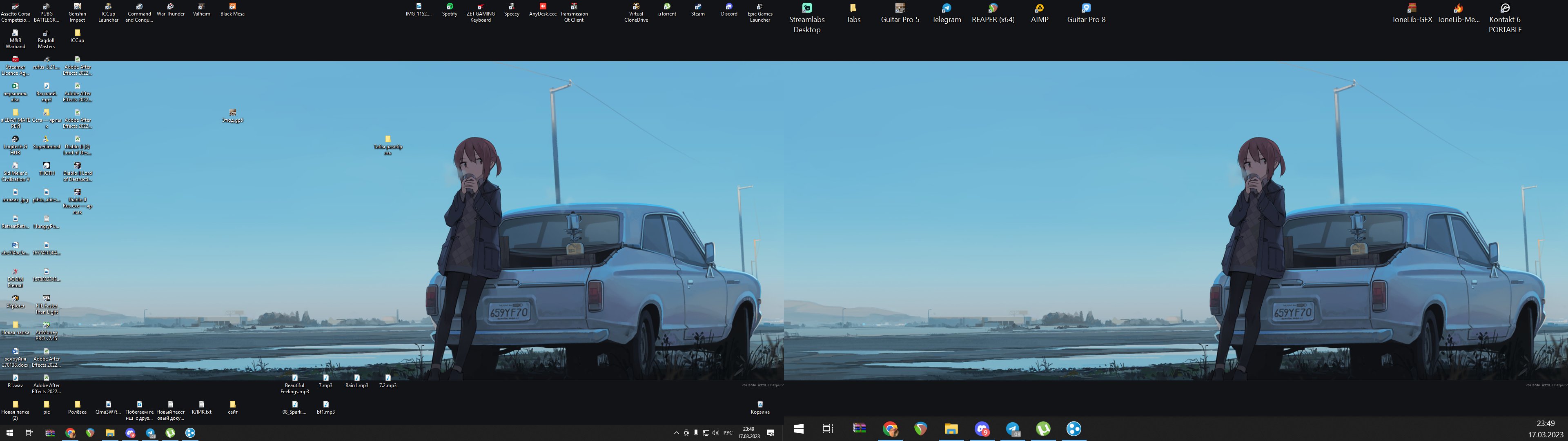Select the атомик.jpg image file
This screenshot has width=1568, height=441.
[x=15, y=196]
